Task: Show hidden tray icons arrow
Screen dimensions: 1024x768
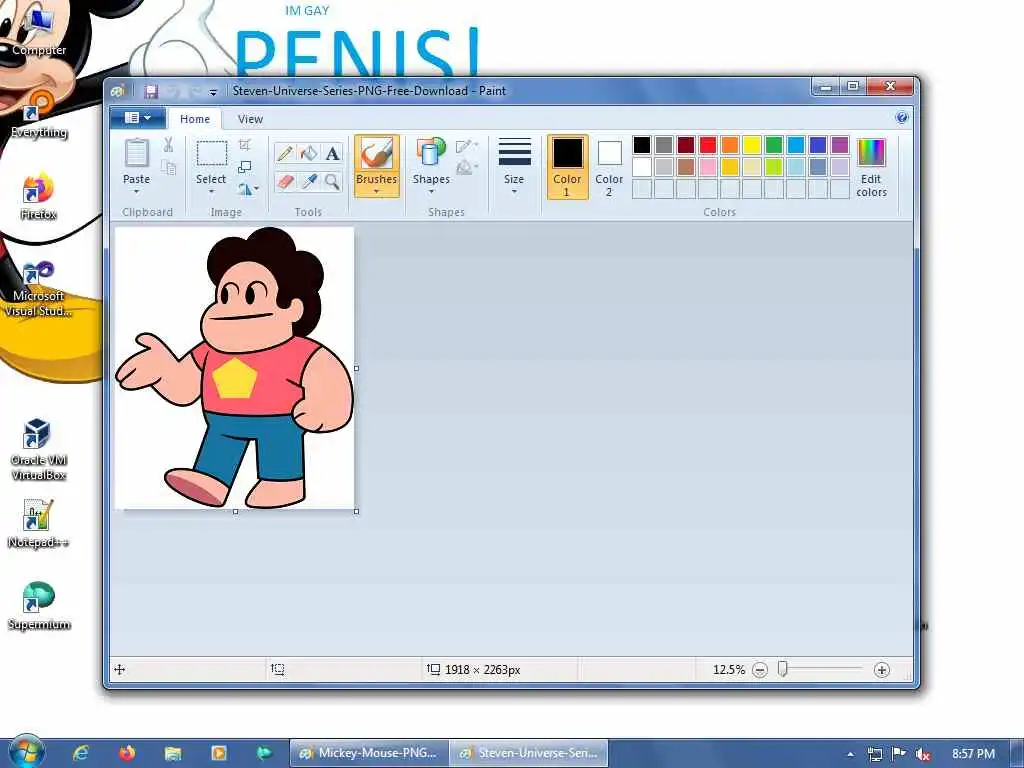Action: tap(850, 754)
